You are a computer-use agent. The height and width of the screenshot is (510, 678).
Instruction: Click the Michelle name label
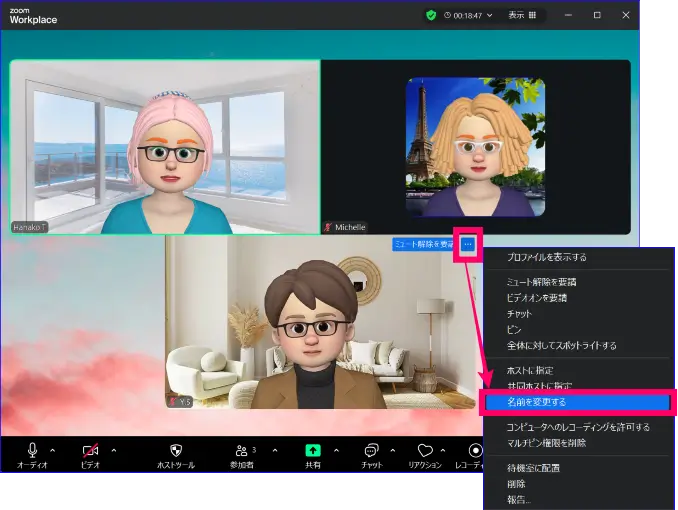[350, 227]
